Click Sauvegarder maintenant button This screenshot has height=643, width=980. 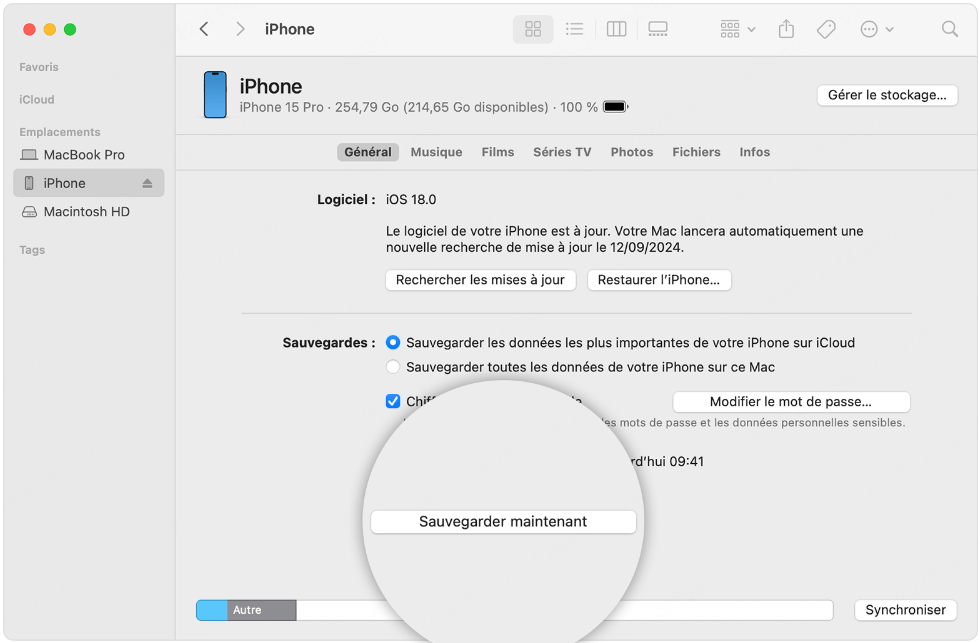pos(503,522)
